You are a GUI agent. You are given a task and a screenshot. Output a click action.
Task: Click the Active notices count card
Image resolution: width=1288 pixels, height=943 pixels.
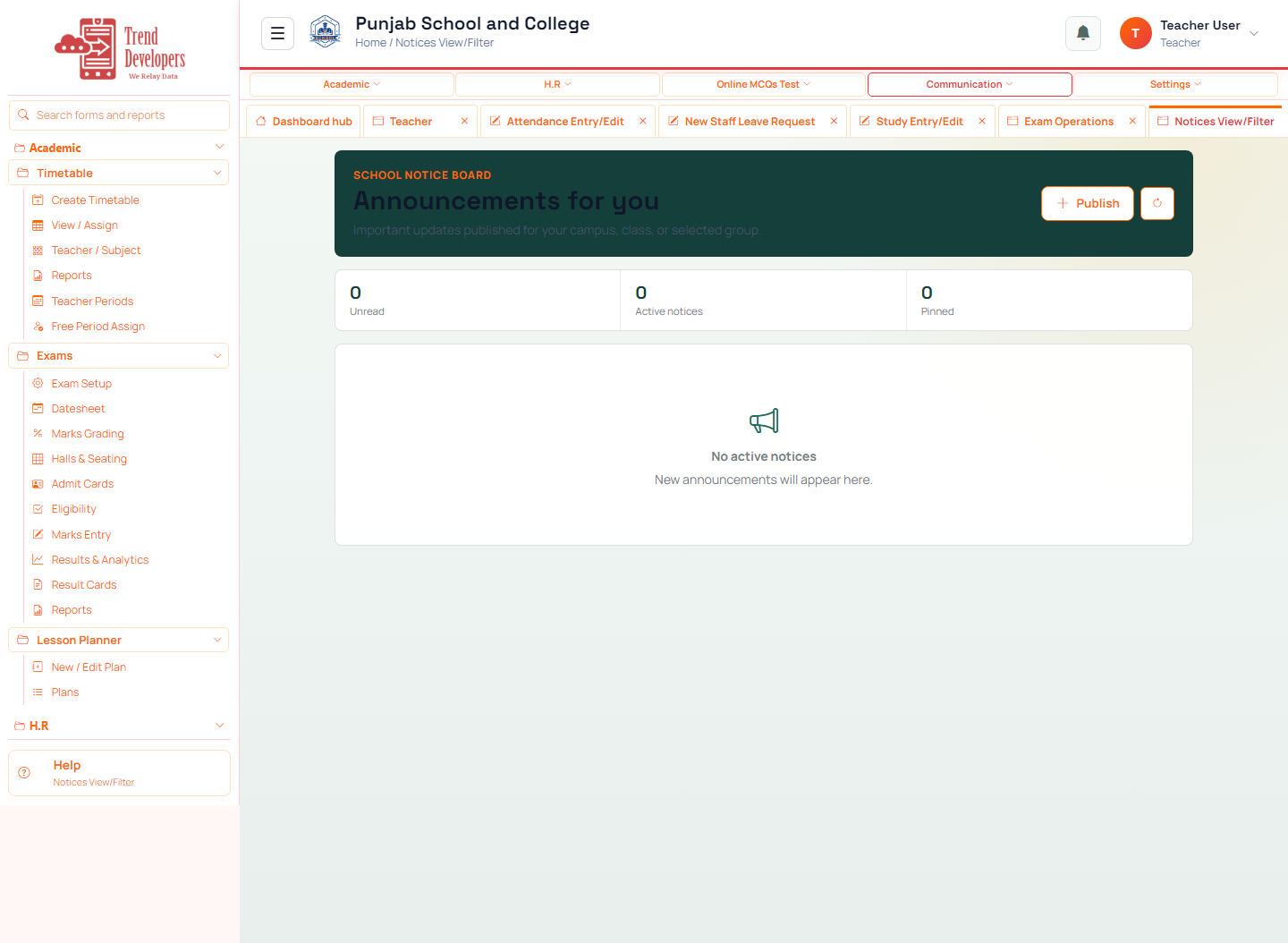point(763,301)
